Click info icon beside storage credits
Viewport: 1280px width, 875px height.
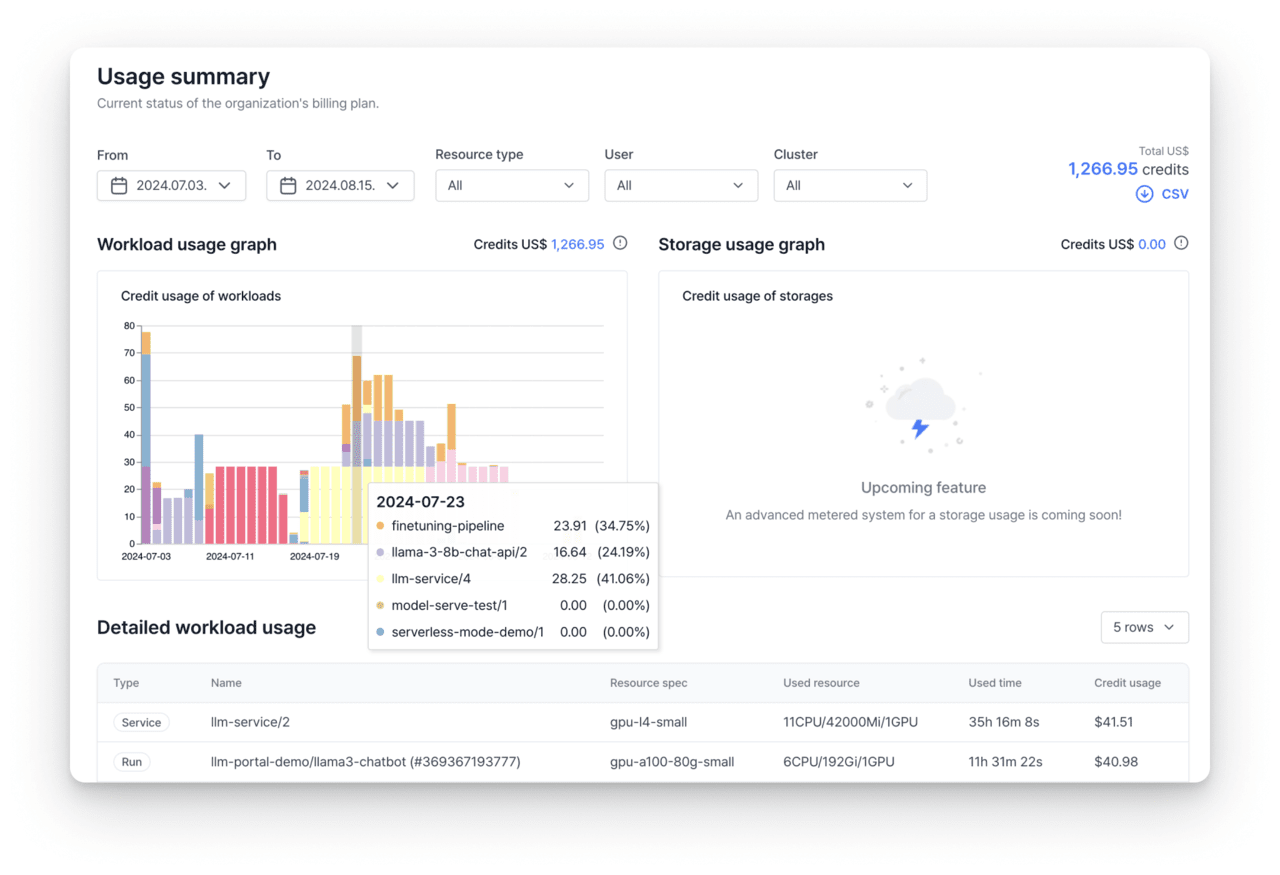click(1181, 243)
